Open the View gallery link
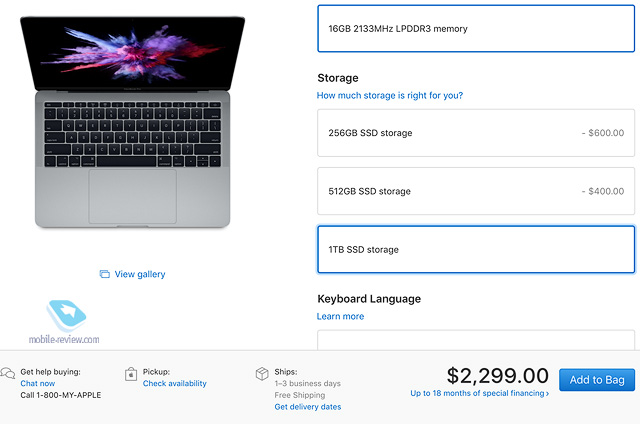The image size is (640, 424). tap(140, 274)
